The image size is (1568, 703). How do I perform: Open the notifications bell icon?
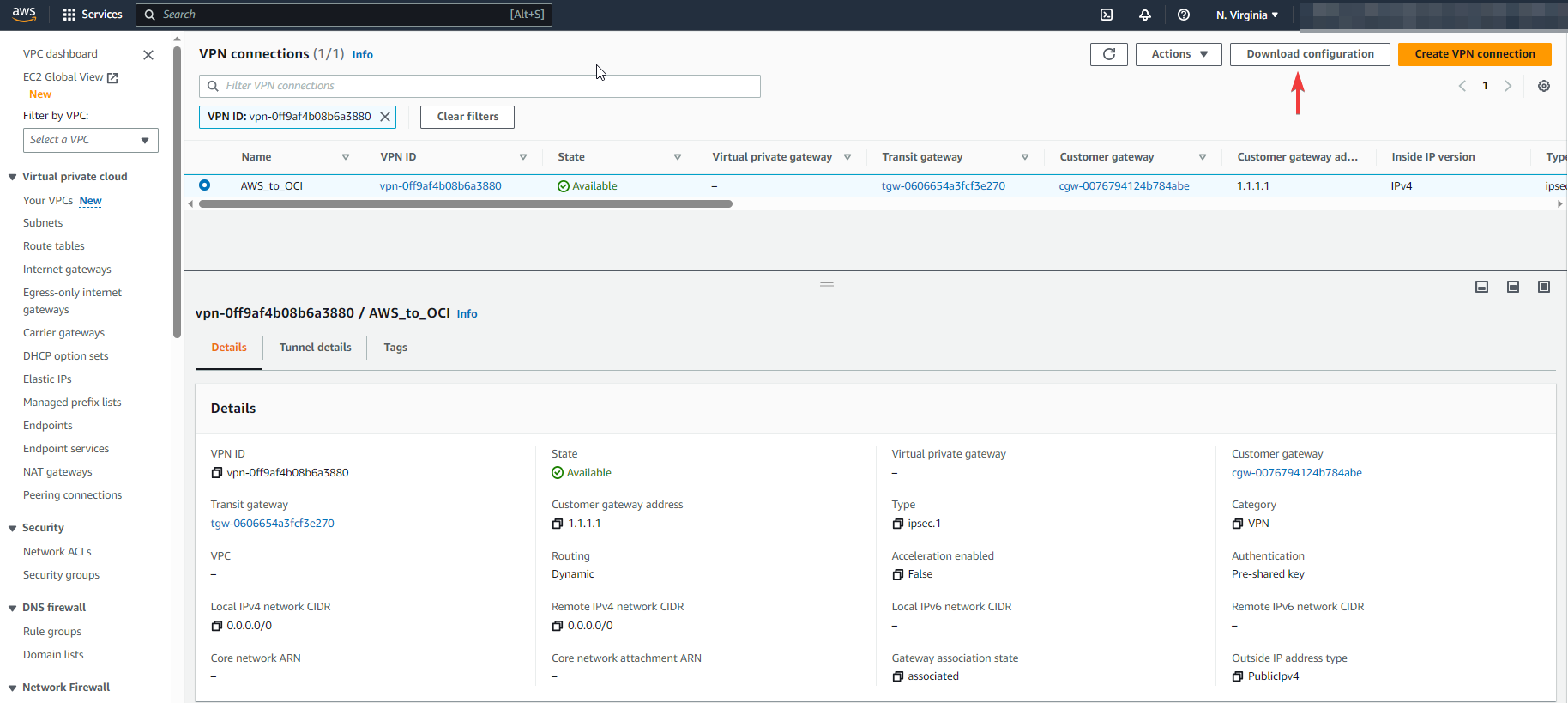(x=1145, y=15)
